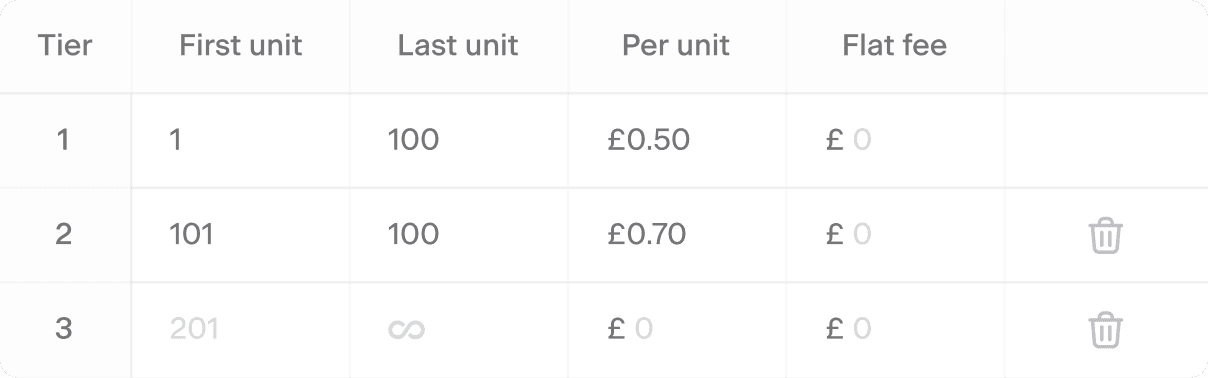Click the Flat fee column header
1208x378 pixels.
click(895, 45)
